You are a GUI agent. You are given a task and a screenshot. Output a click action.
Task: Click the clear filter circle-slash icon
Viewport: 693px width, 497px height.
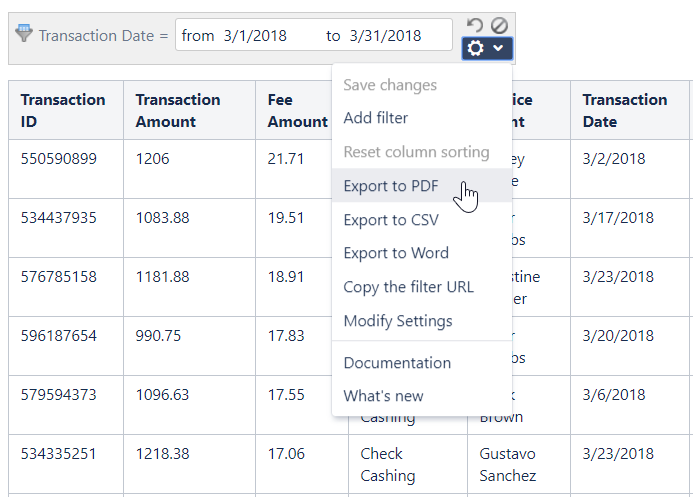[499, 25]
